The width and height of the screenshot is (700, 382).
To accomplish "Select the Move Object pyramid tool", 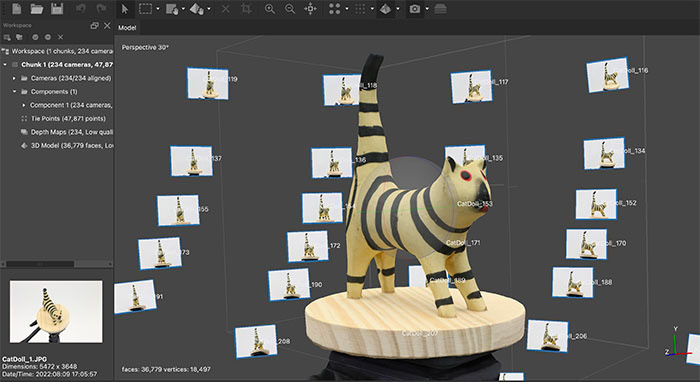I will pos(197,9).
